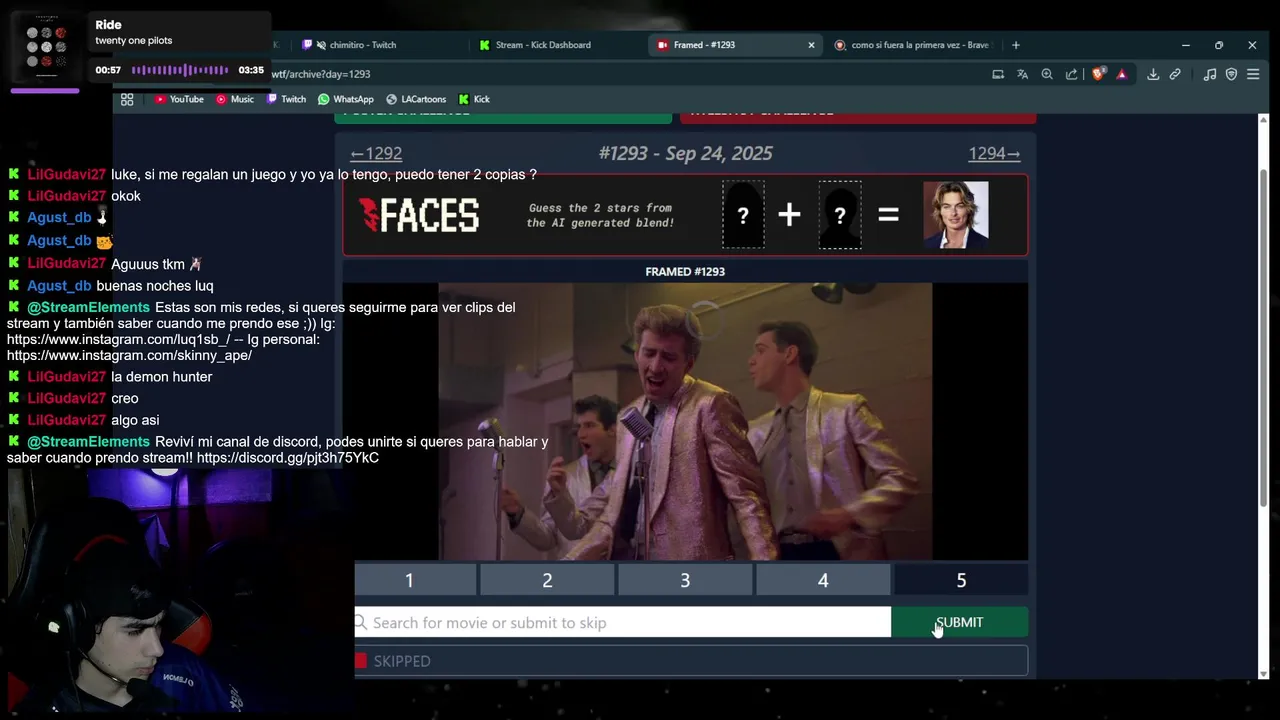The image size is (1280, 720).
Task: Click the '#1293 - Sep 24, 2025' heading
Action: tap(685, 153)
